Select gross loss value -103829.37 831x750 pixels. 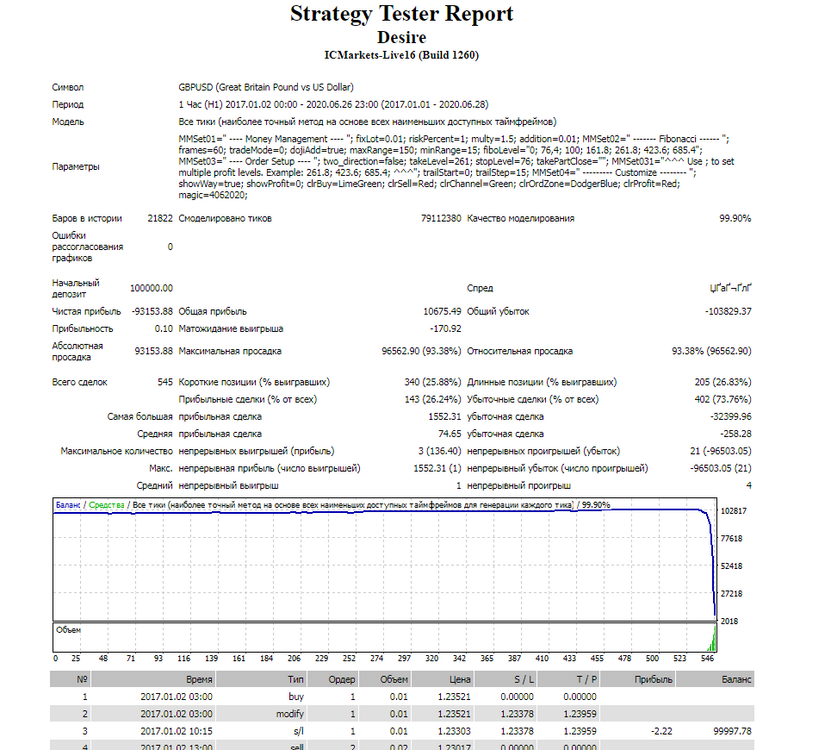coord(728,312)
